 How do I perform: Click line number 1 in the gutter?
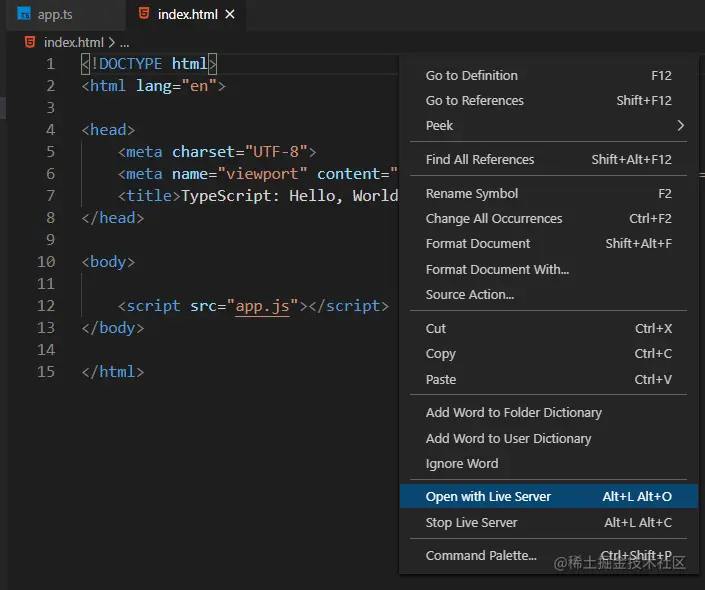click(x=50, y=64)
